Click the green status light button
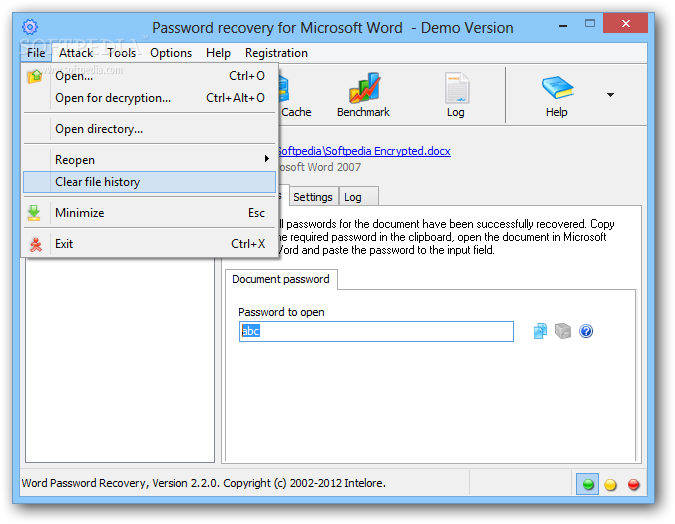This screenshot has width=675, height=524. (588, 485)
